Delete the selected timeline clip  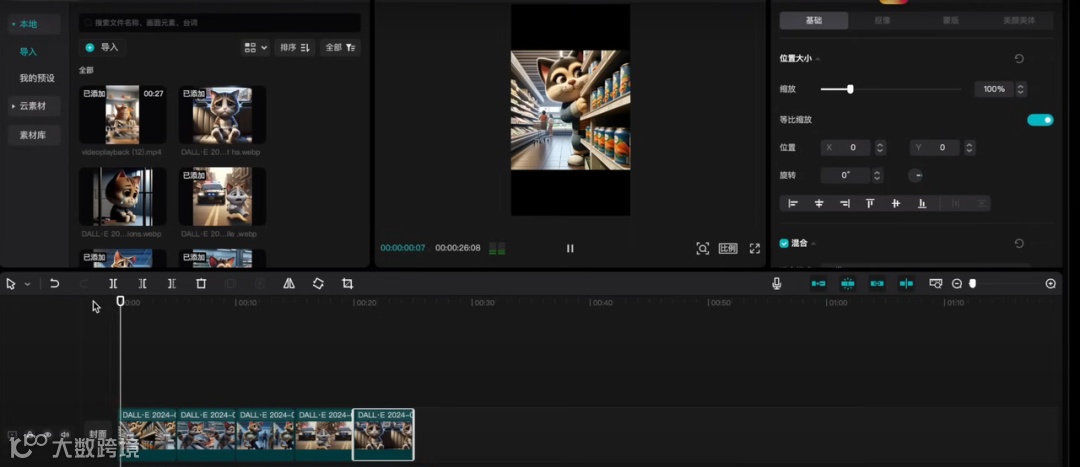point(201,284)
